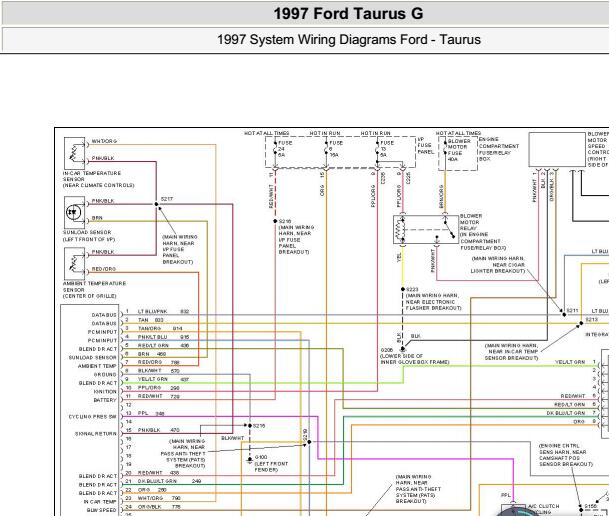This screenshot has height=516, width=609.
Task: Click 'G100 (LEFT FRONT FENDER)' ground label
Action: [x=271, y=464]
